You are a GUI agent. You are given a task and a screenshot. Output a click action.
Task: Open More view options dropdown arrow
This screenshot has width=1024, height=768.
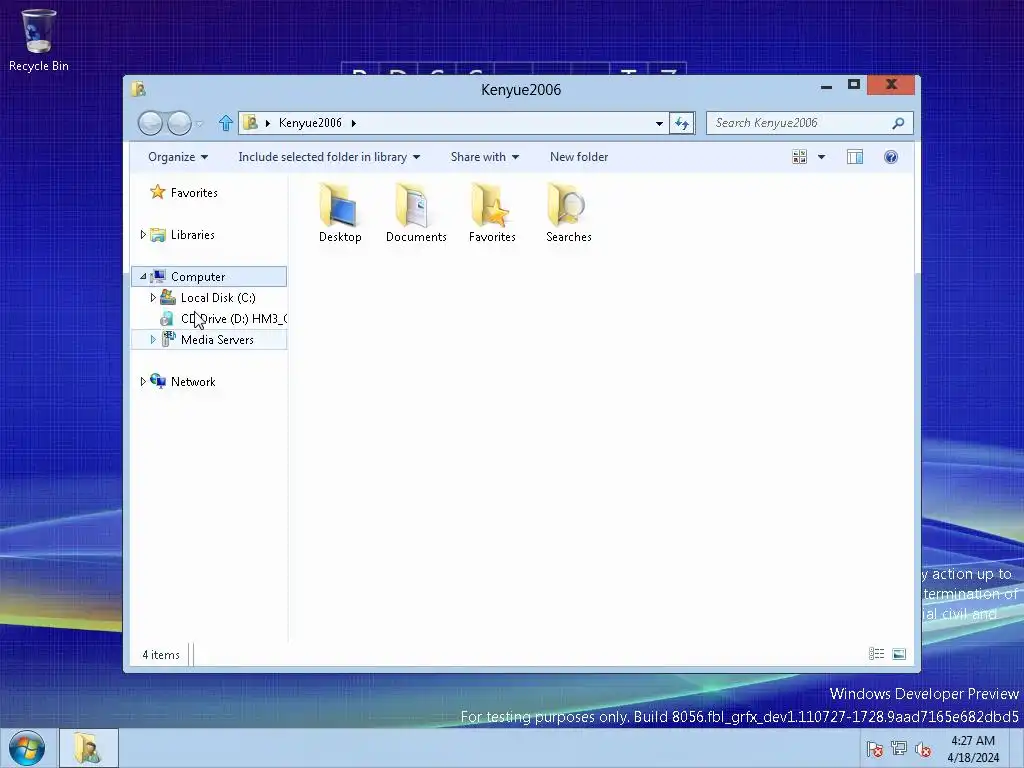tap(822, 157)
